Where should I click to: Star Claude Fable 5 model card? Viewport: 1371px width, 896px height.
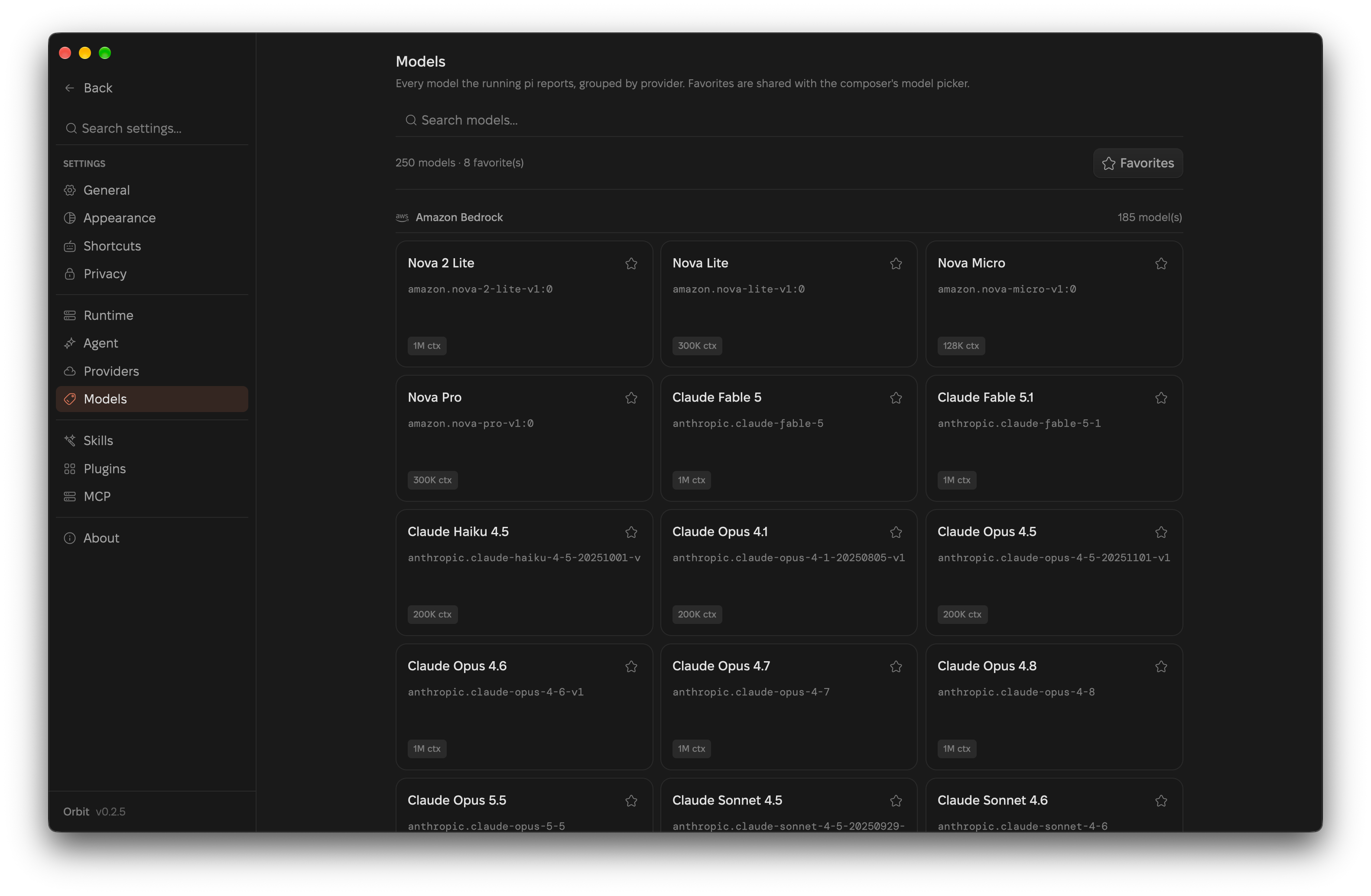tap(896, 398)
